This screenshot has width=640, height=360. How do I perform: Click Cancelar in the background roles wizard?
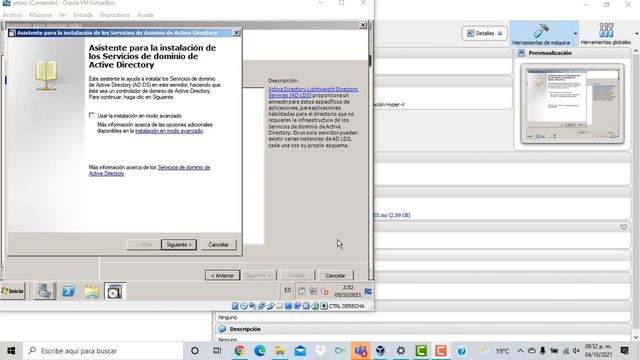pos(336,276)
